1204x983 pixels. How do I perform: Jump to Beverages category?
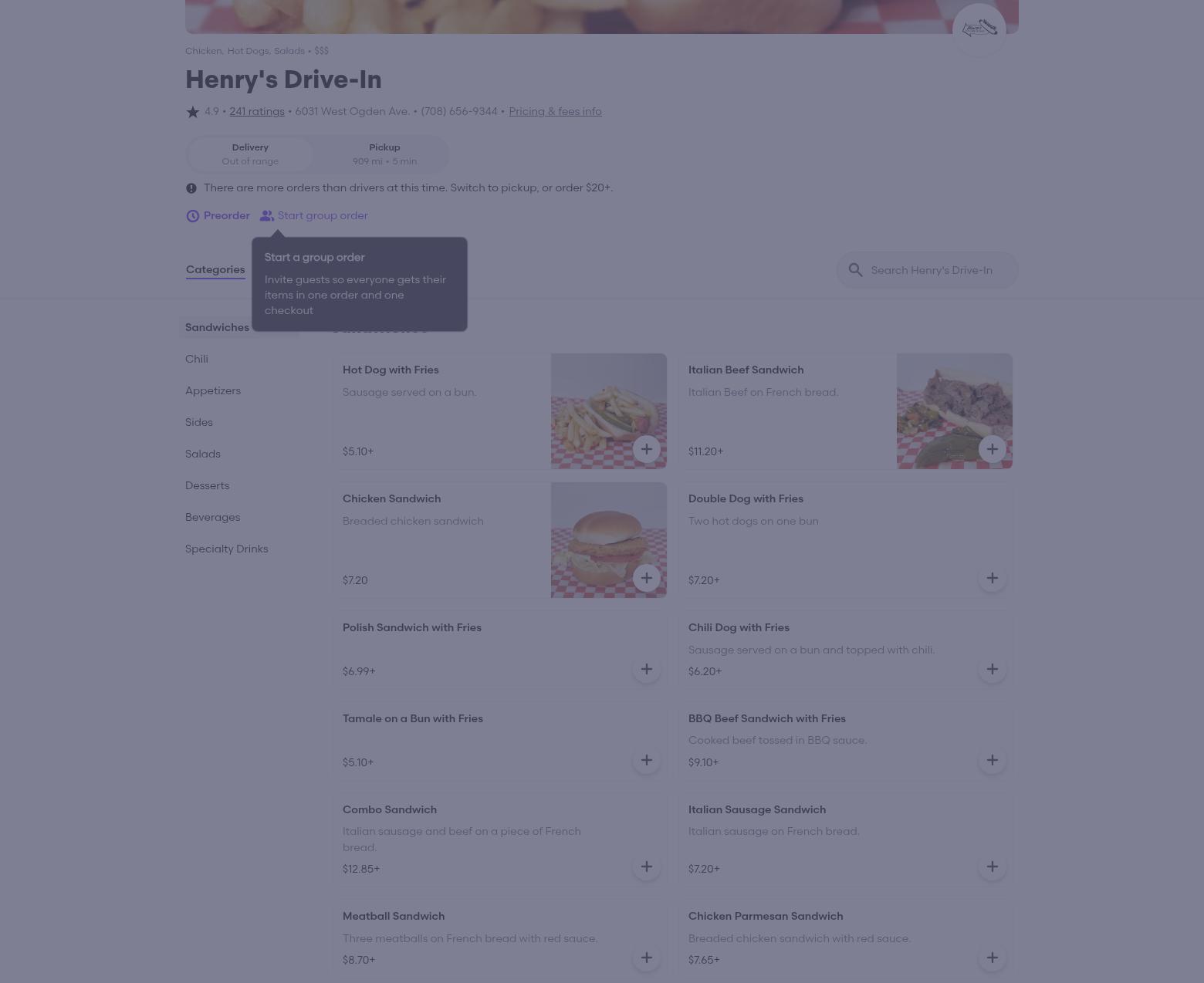point(213,517)
